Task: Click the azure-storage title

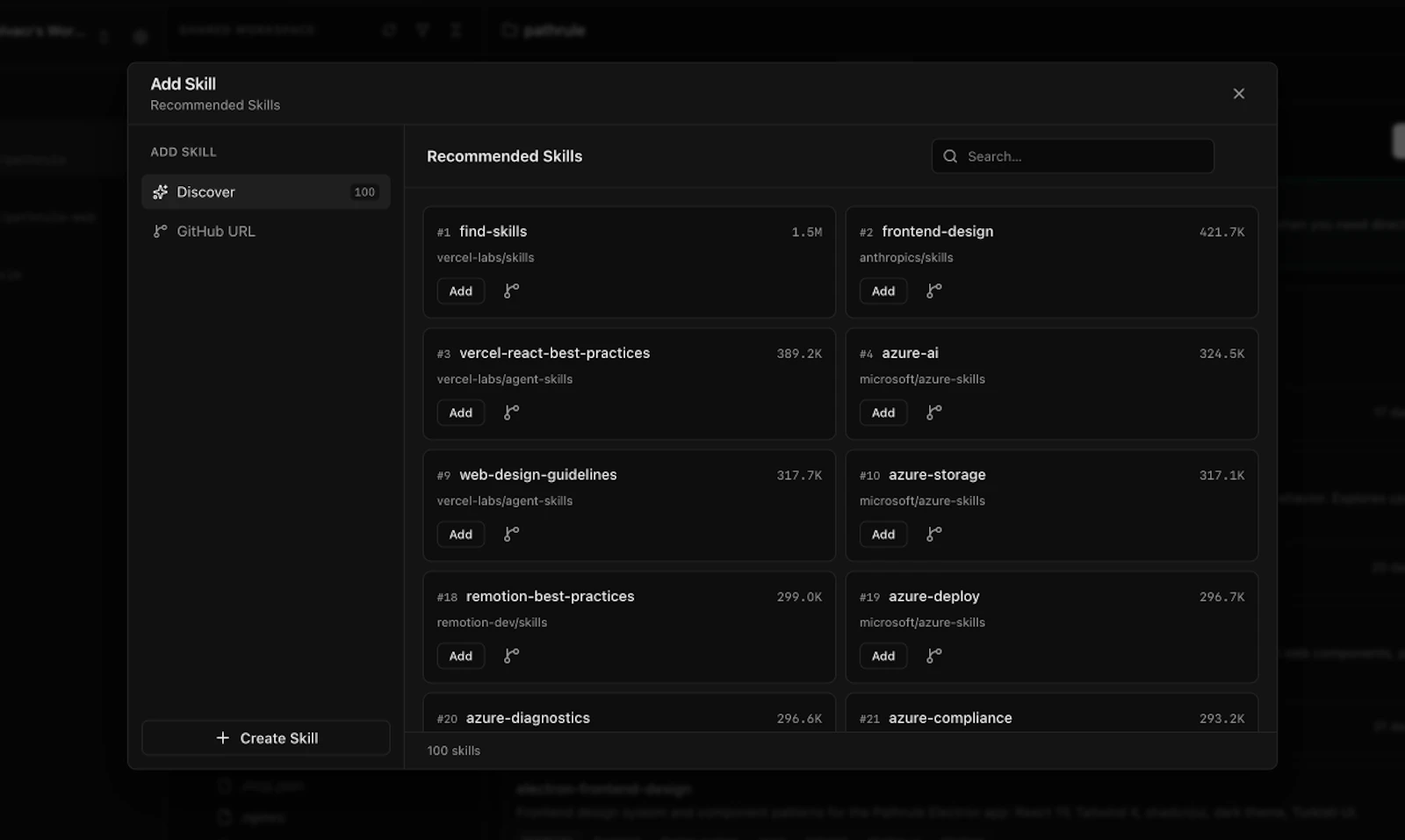Action: (x=937, y=475)
